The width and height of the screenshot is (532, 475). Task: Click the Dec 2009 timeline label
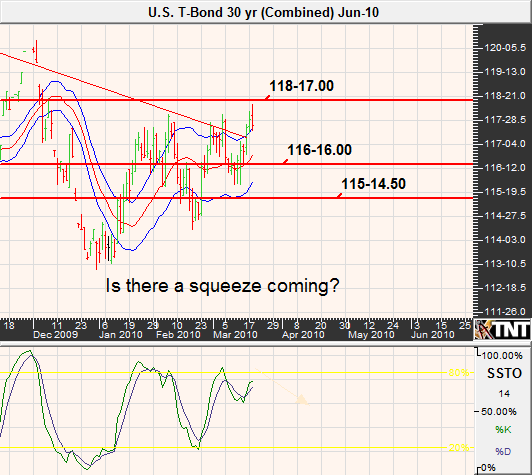(x=55, y=335)
